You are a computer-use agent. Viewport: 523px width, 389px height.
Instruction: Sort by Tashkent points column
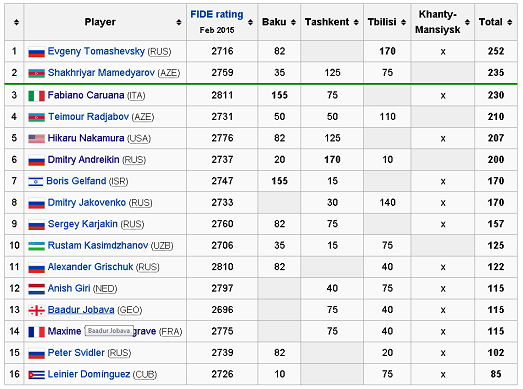pyautogui.click(x=356, y=22)
